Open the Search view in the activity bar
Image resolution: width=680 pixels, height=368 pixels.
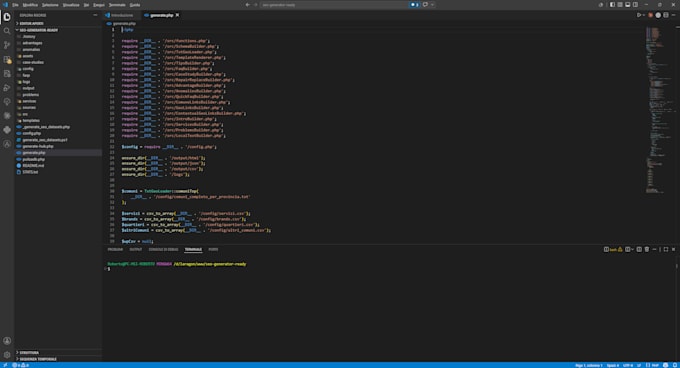(7, 31)
